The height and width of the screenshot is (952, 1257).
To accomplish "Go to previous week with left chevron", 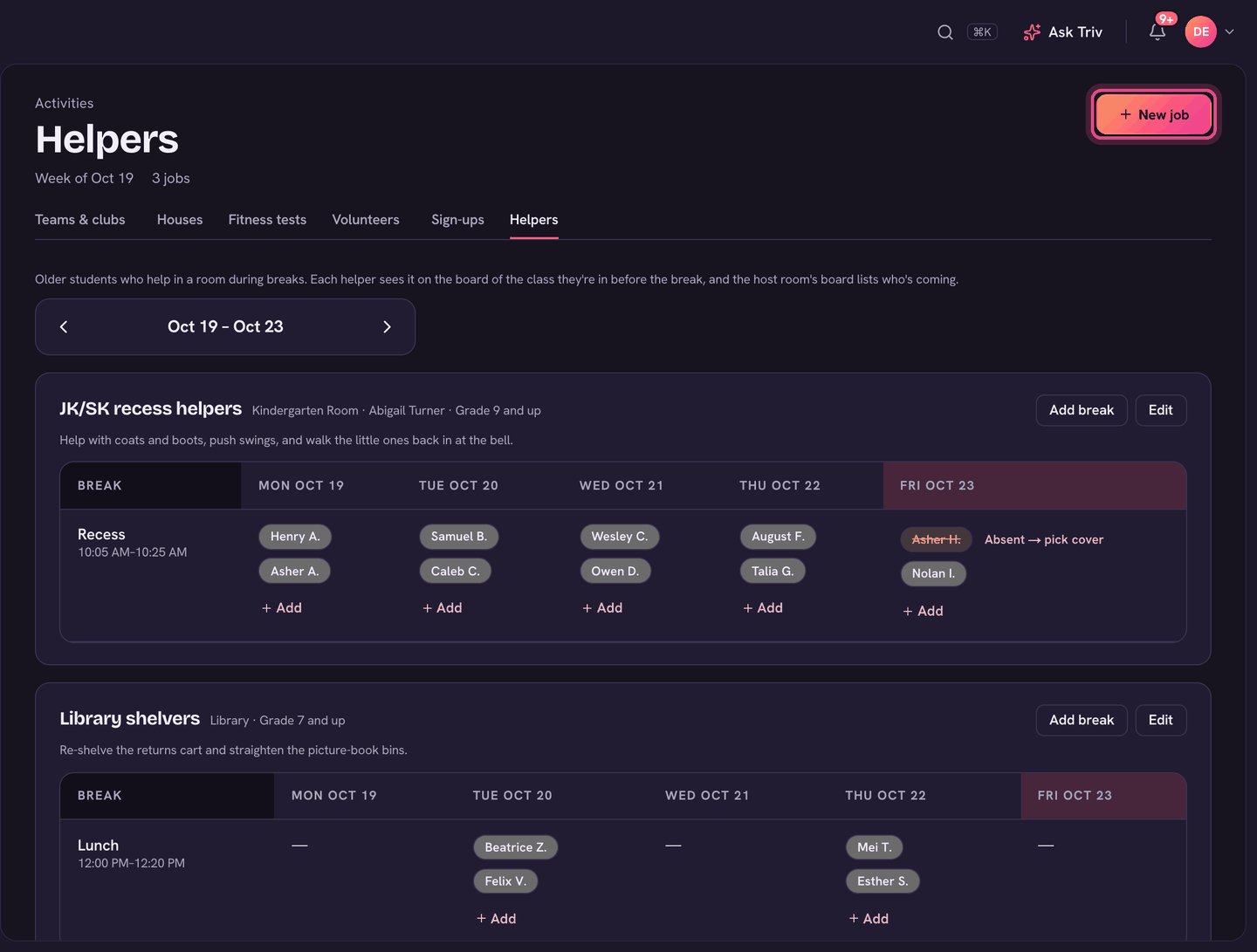I will tap(64, 326).
